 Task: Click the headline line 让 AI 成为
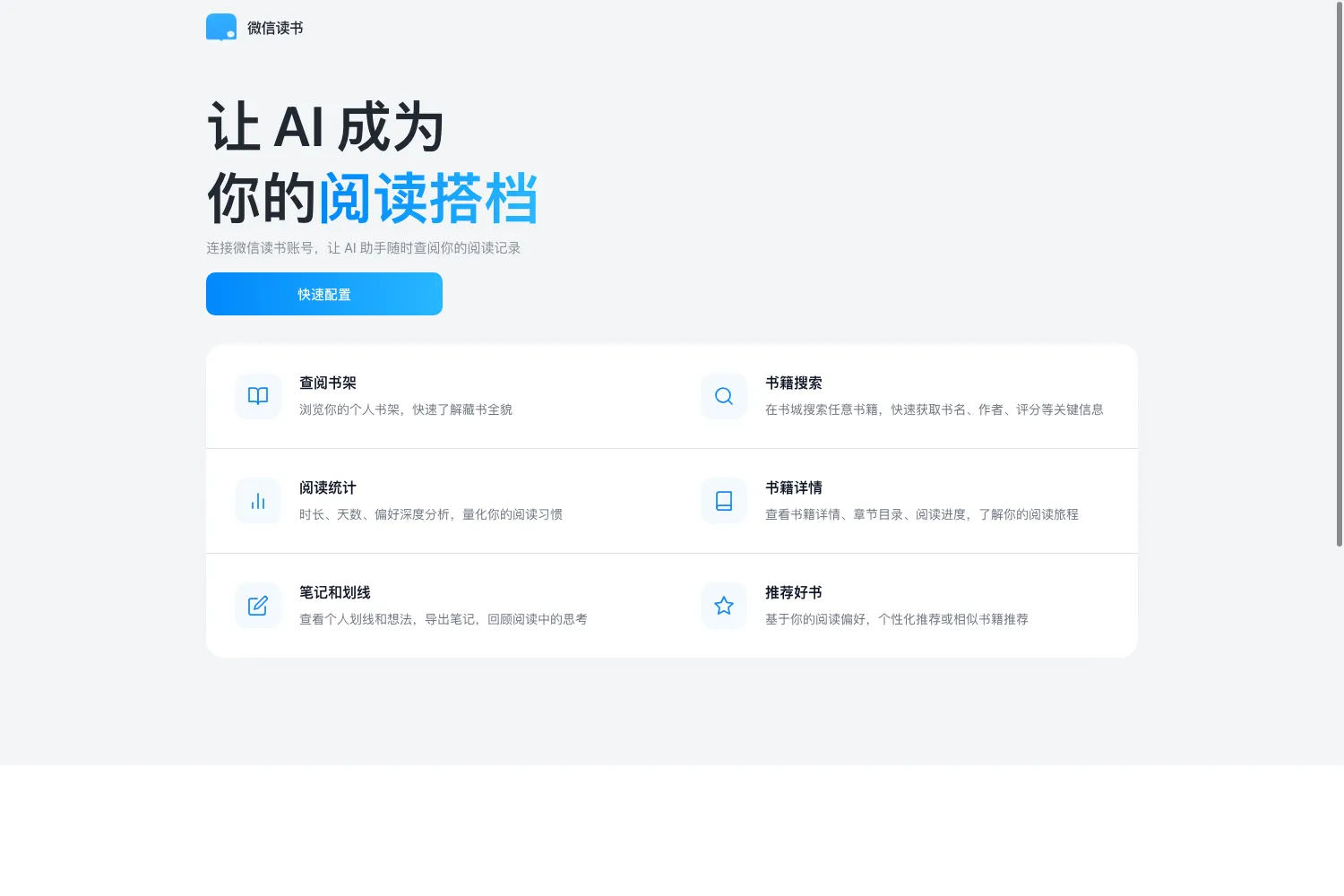click(326, 126)
